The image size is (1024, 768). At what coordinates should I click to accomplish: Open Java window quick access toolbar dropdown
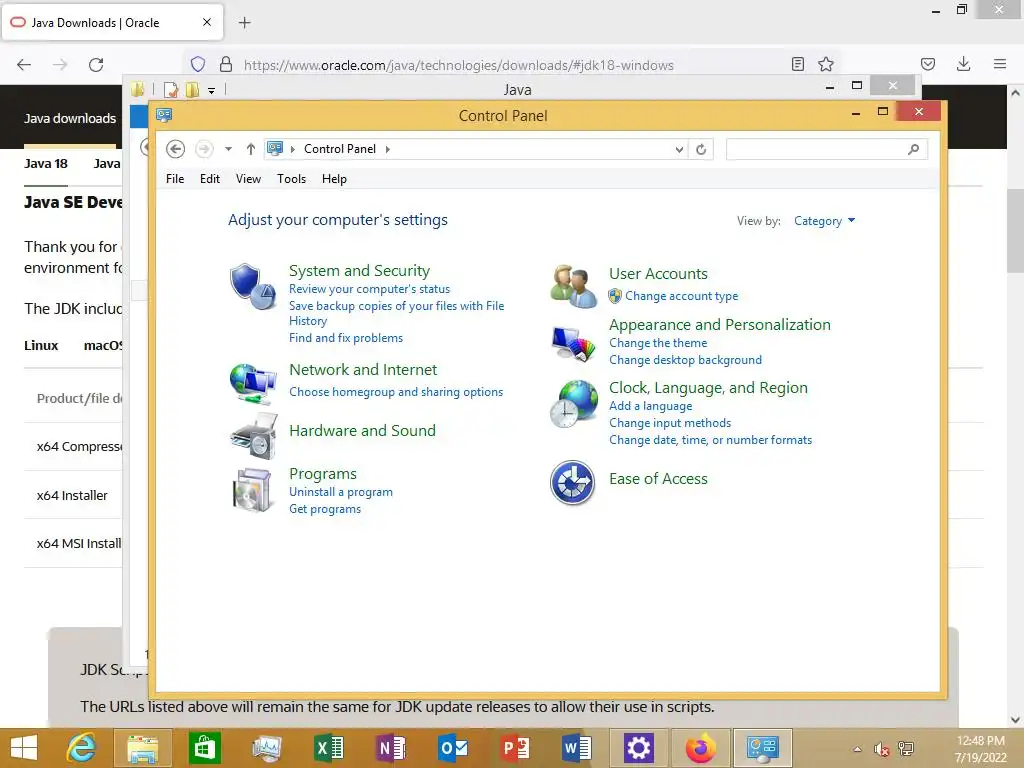tap(212, 90)
